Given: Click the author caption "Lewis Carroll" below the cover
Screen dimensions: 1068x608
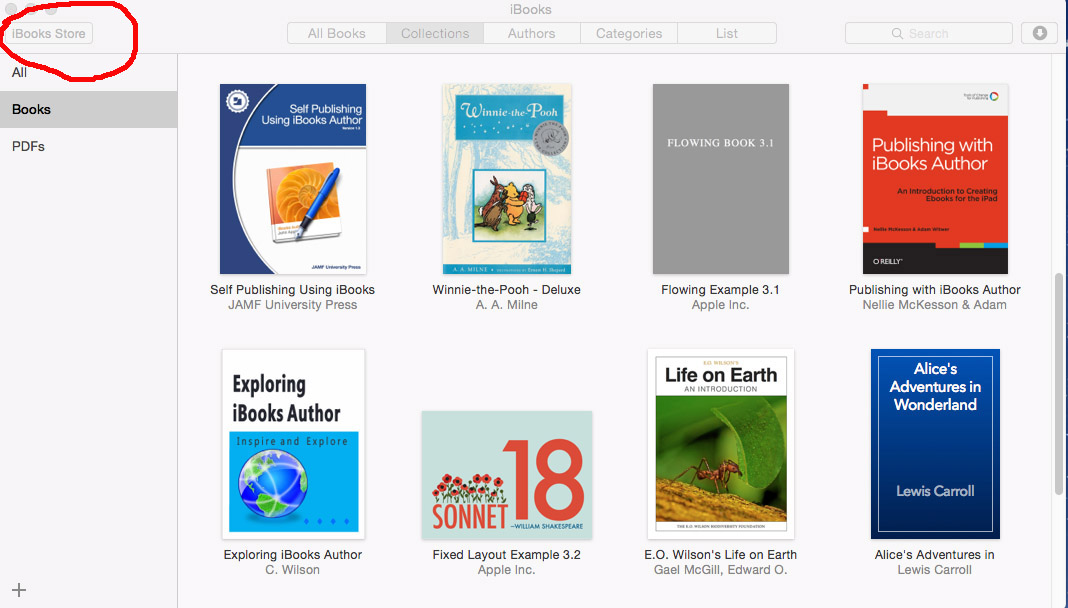Looking at the screenshot, I should click(934, 570).
